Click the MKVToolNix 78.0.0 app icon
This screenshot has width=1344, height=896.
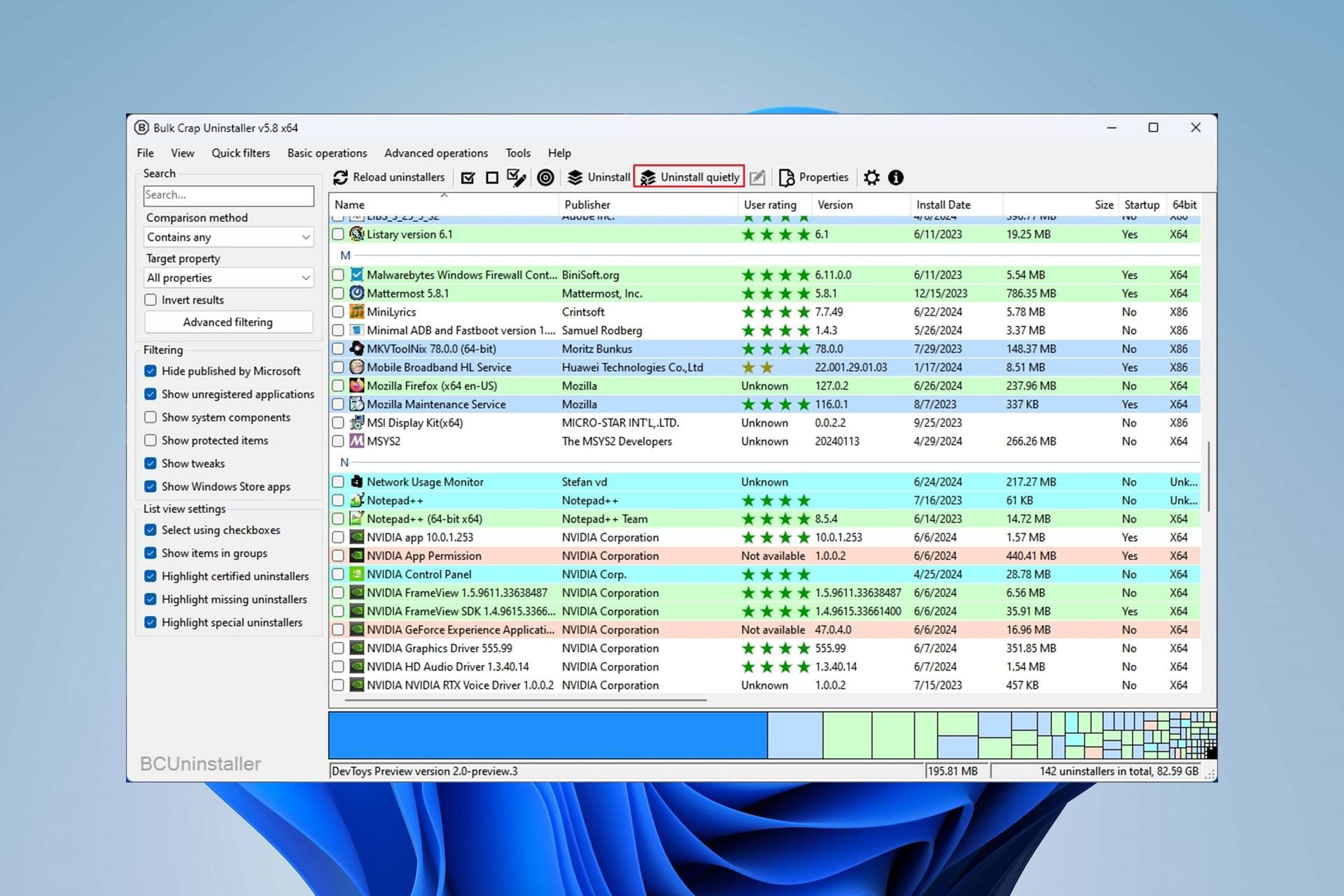click(x=357, y=349)
